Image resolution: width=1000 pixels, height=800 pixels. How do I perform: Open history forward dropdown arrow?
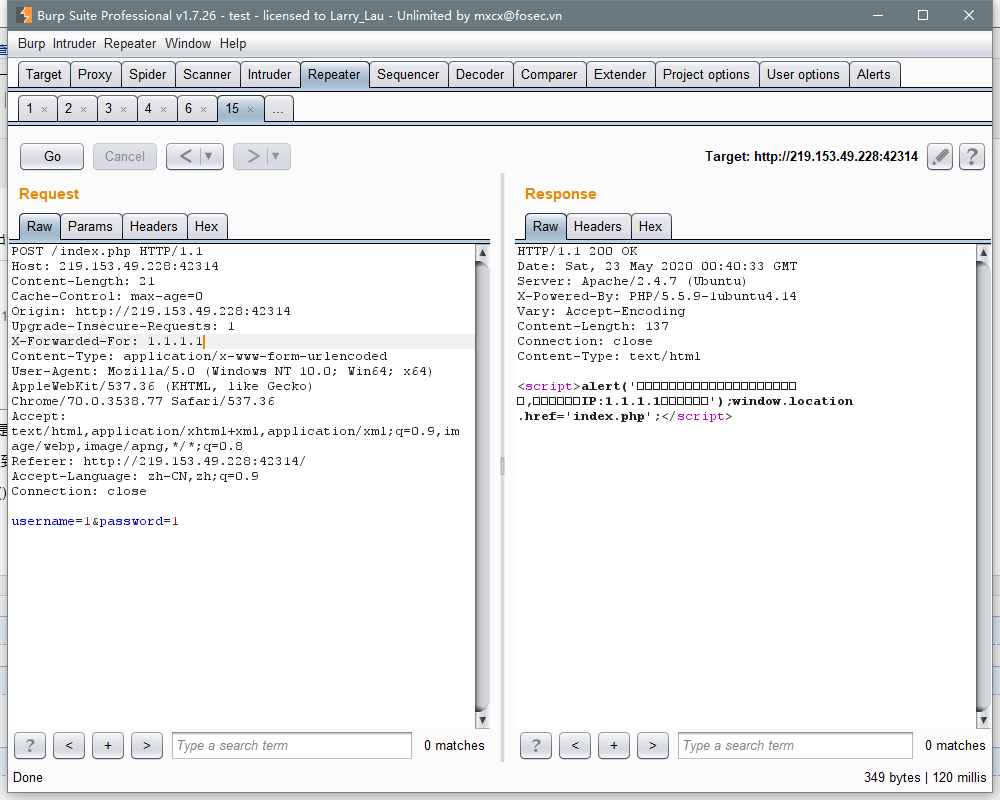276,156
